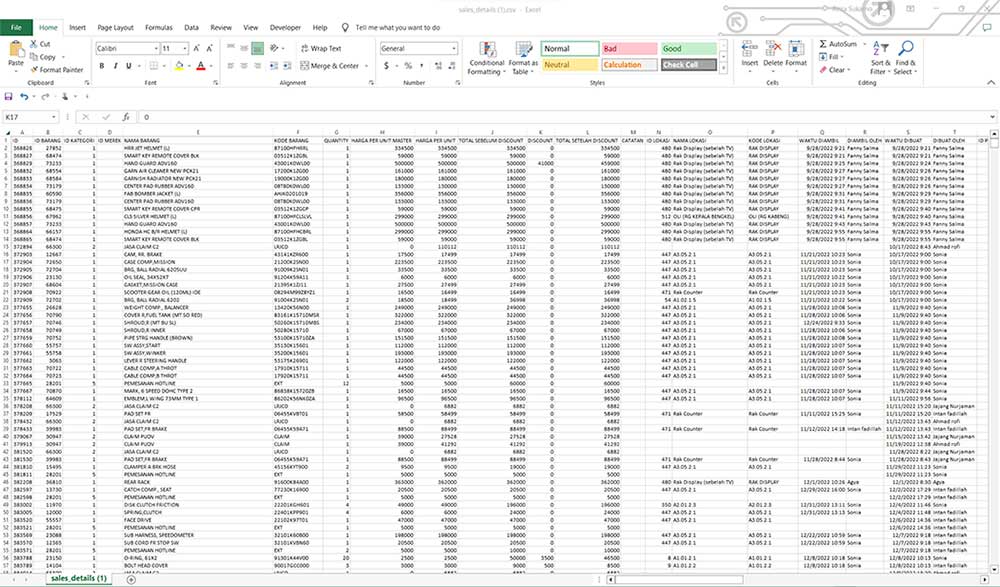Toggle middle align
The image size is (1000, 587).
point(244,48)
